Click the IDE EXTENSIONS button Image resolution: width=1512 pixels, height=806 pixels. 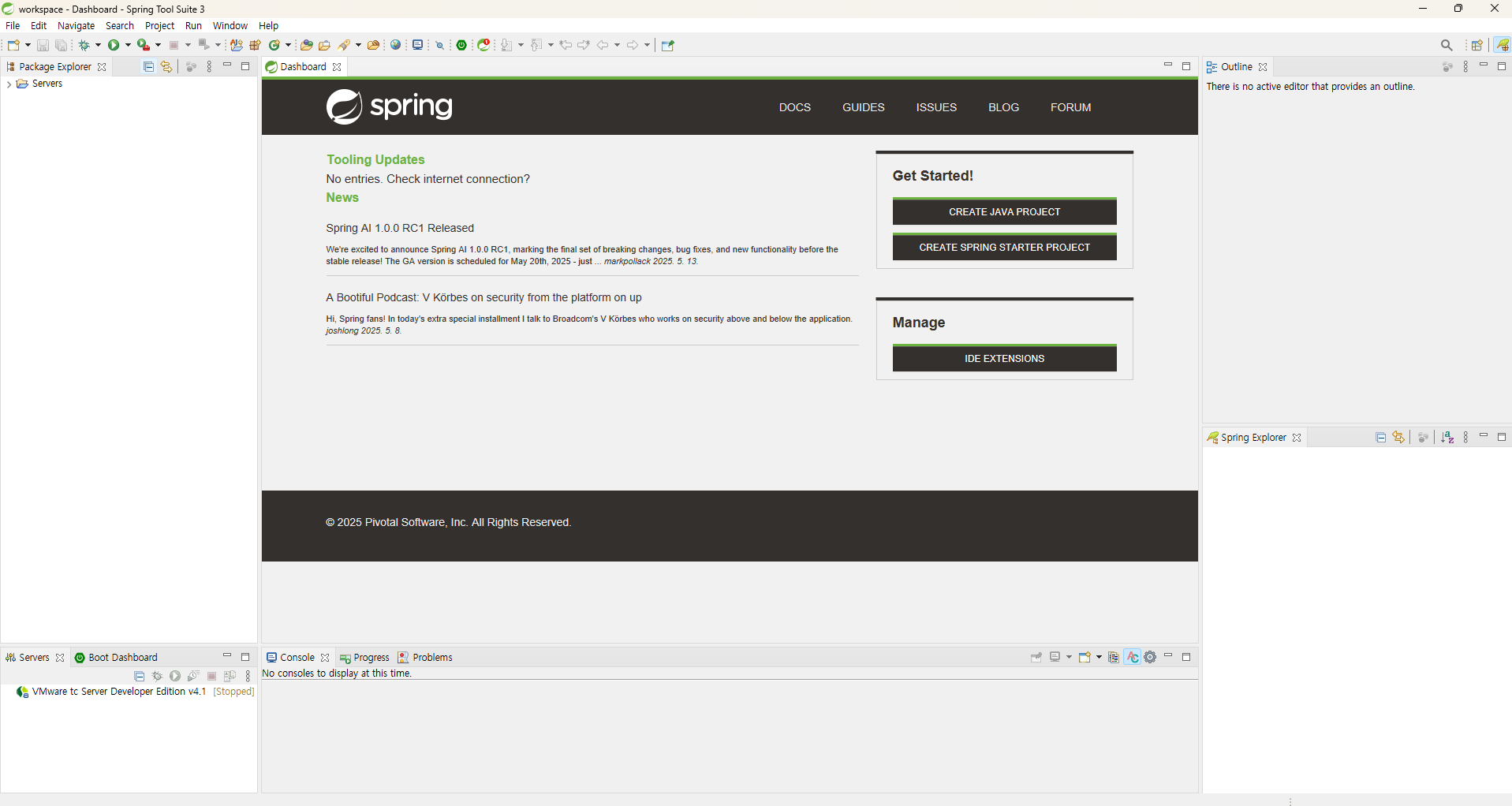pos(1004,358)
